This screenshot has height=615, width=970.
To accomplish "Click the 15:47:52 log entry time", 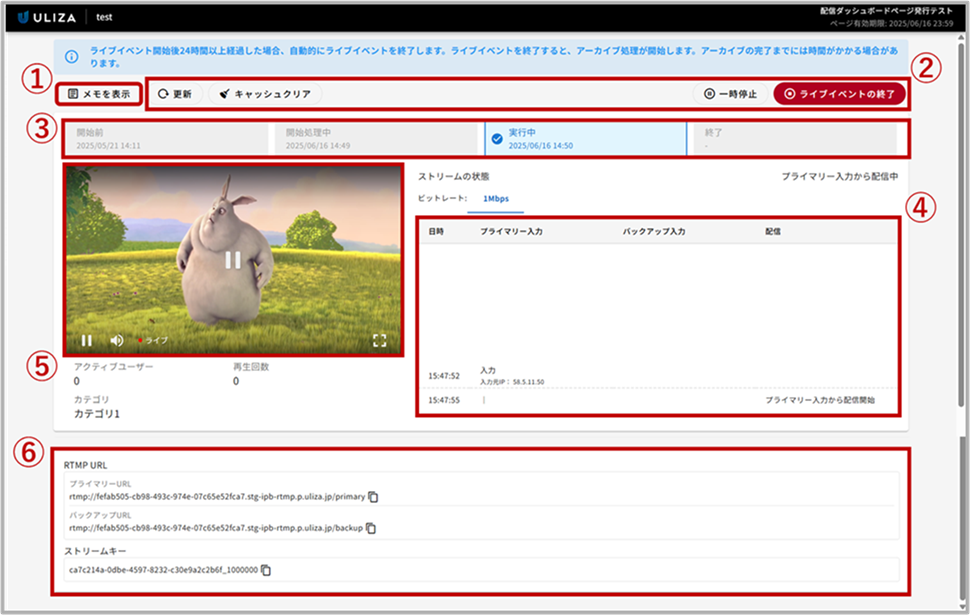I will [x=444, y=376].
